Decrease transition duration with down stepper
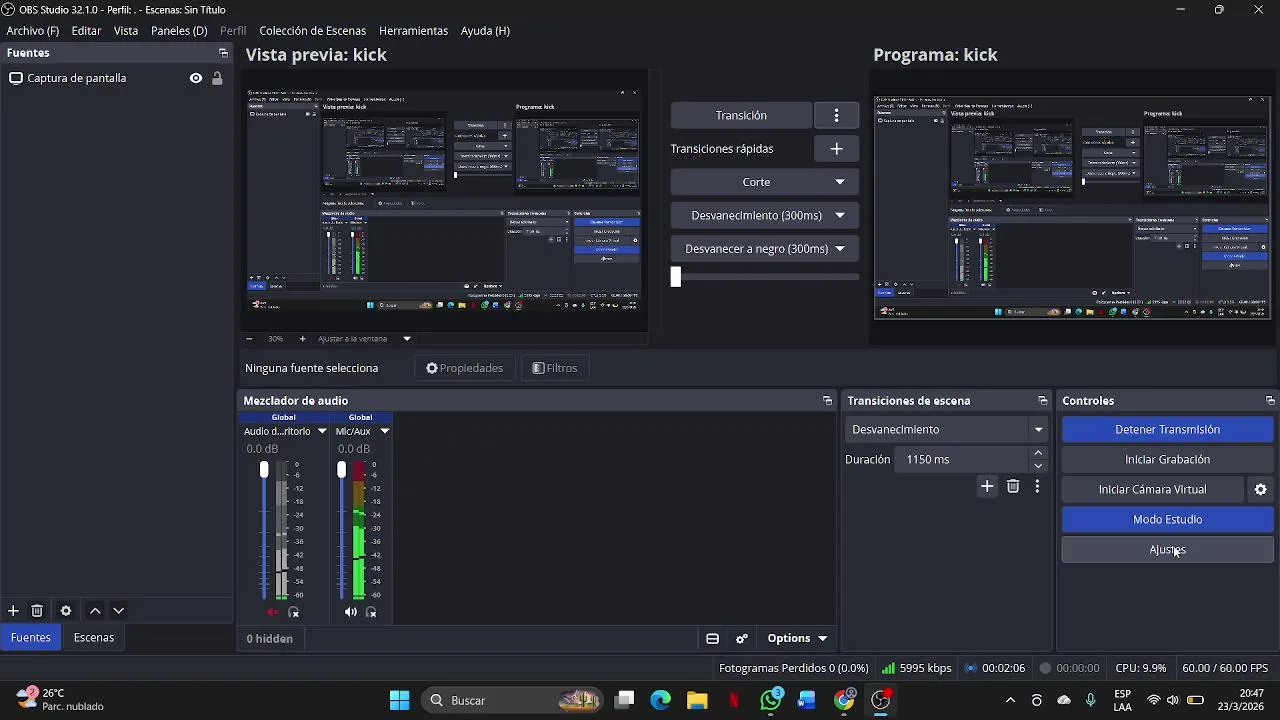The height and width of the screenshot is (720, 1280). (1039, 467)
